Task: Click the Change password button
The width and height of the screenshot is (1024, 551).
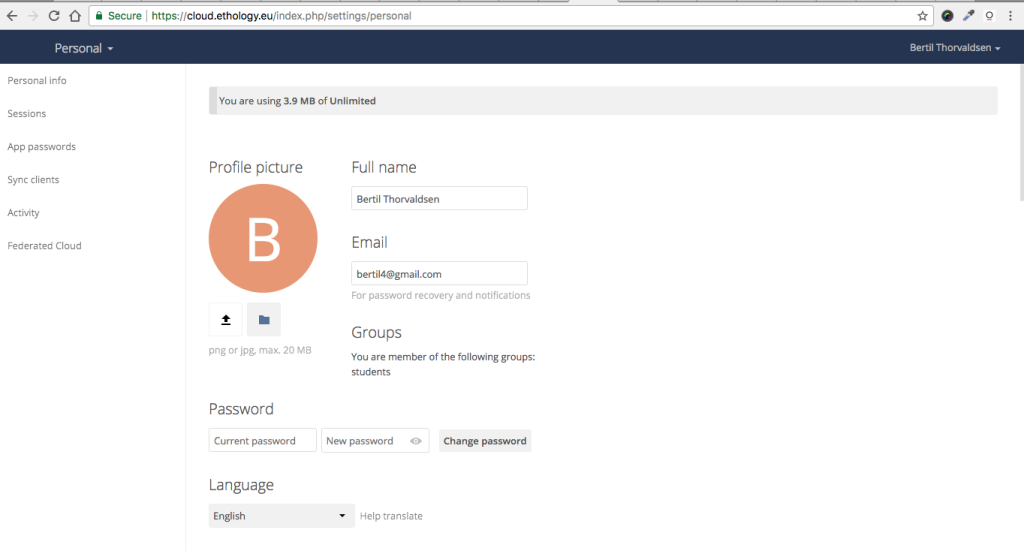Action: tap(485, 441)
